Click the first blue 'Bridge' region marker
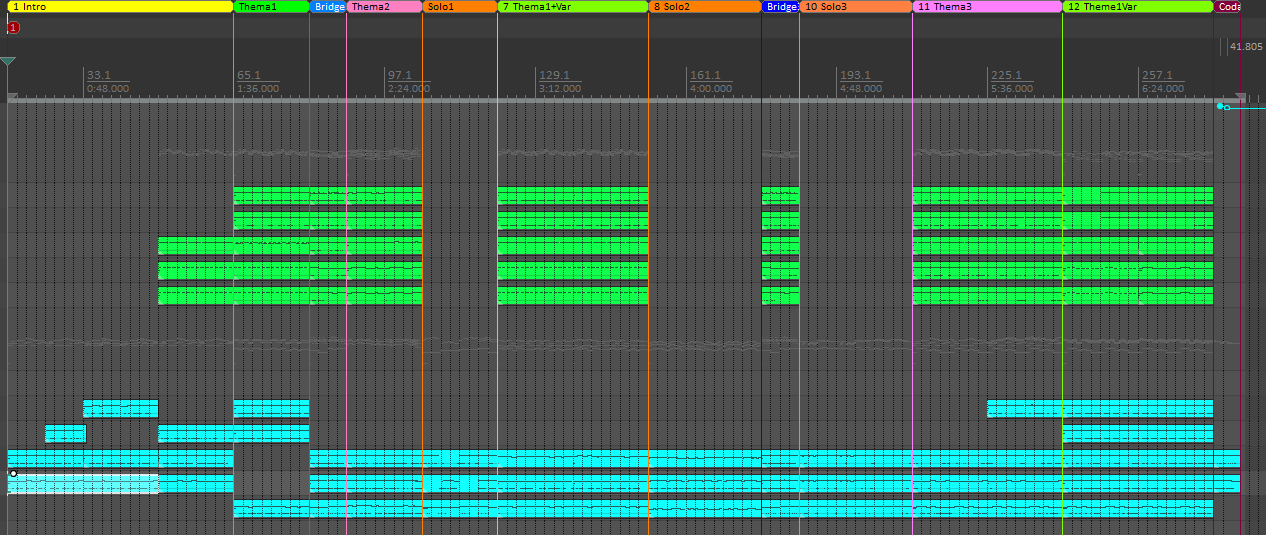This screenshot has width=1266, height=535. tap(328, 7)
